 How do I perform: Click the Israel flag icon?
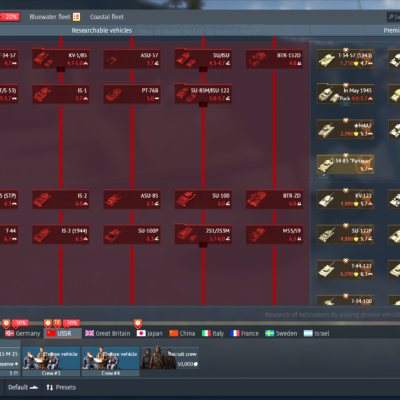point(308,333)
